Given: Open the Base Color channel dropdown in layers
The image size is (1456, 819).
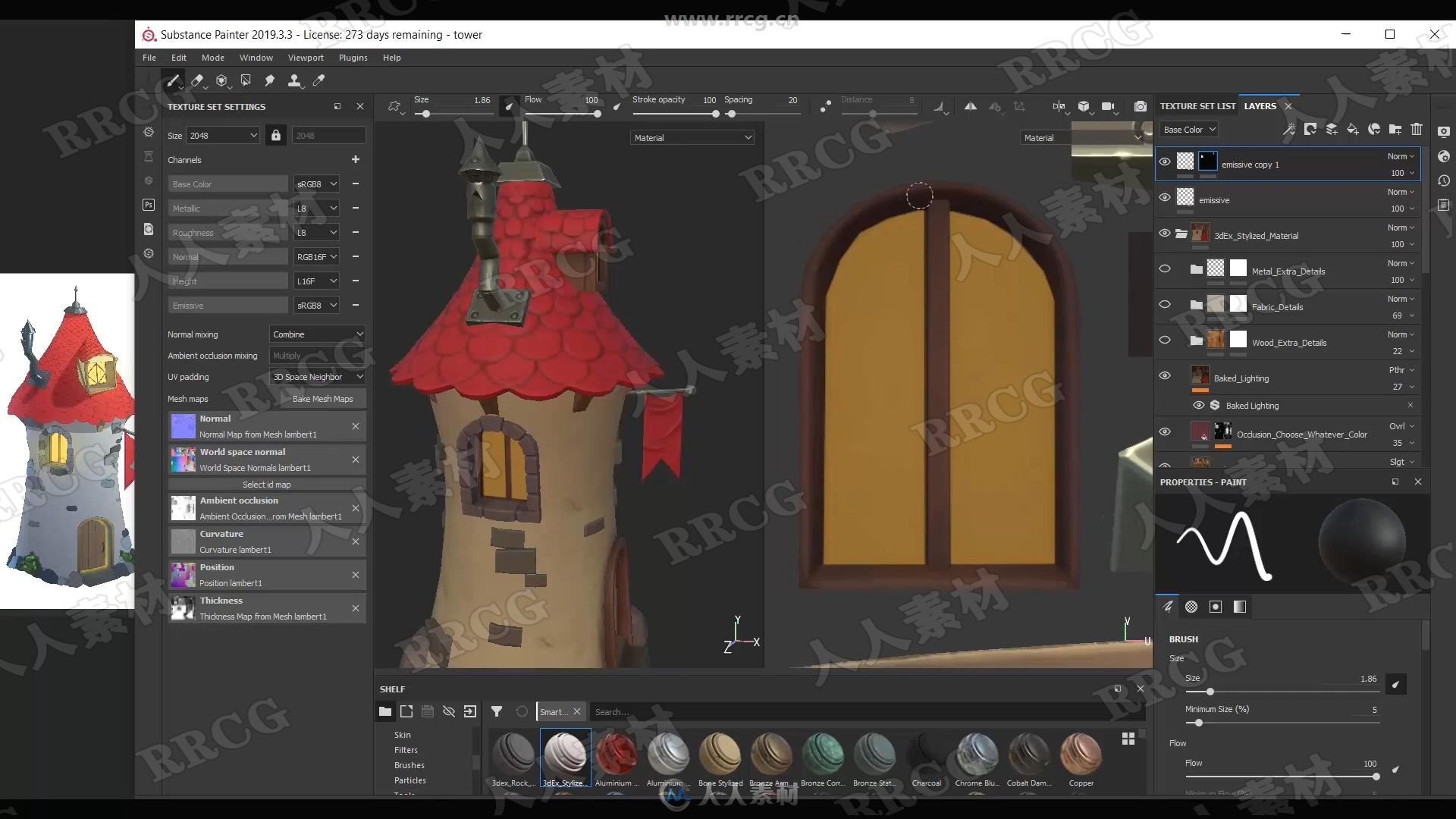Looking at the screenshot, I should 1190,130.
